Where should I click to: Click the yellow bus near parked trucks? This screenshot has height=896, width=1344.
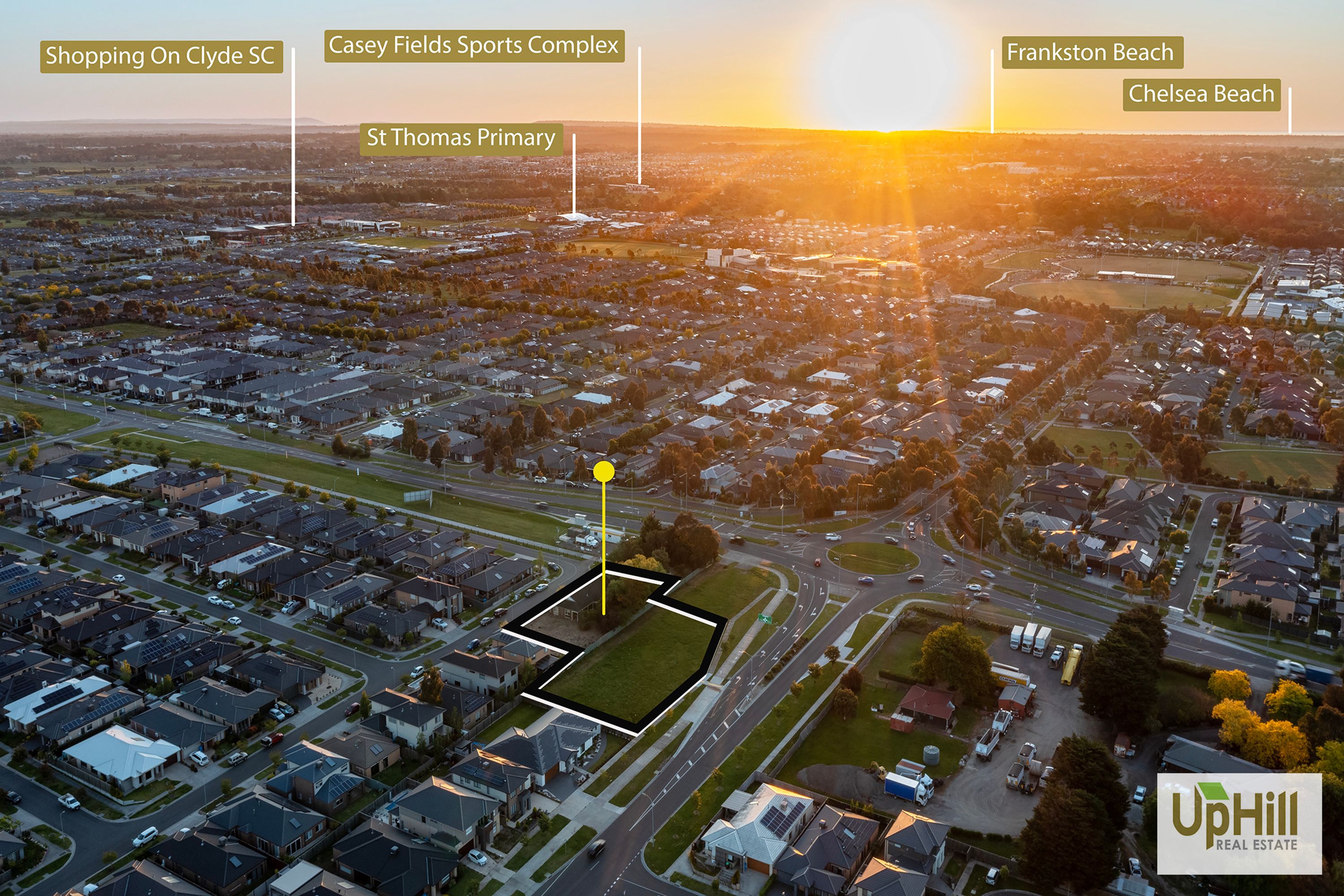tap(1072, 664)
